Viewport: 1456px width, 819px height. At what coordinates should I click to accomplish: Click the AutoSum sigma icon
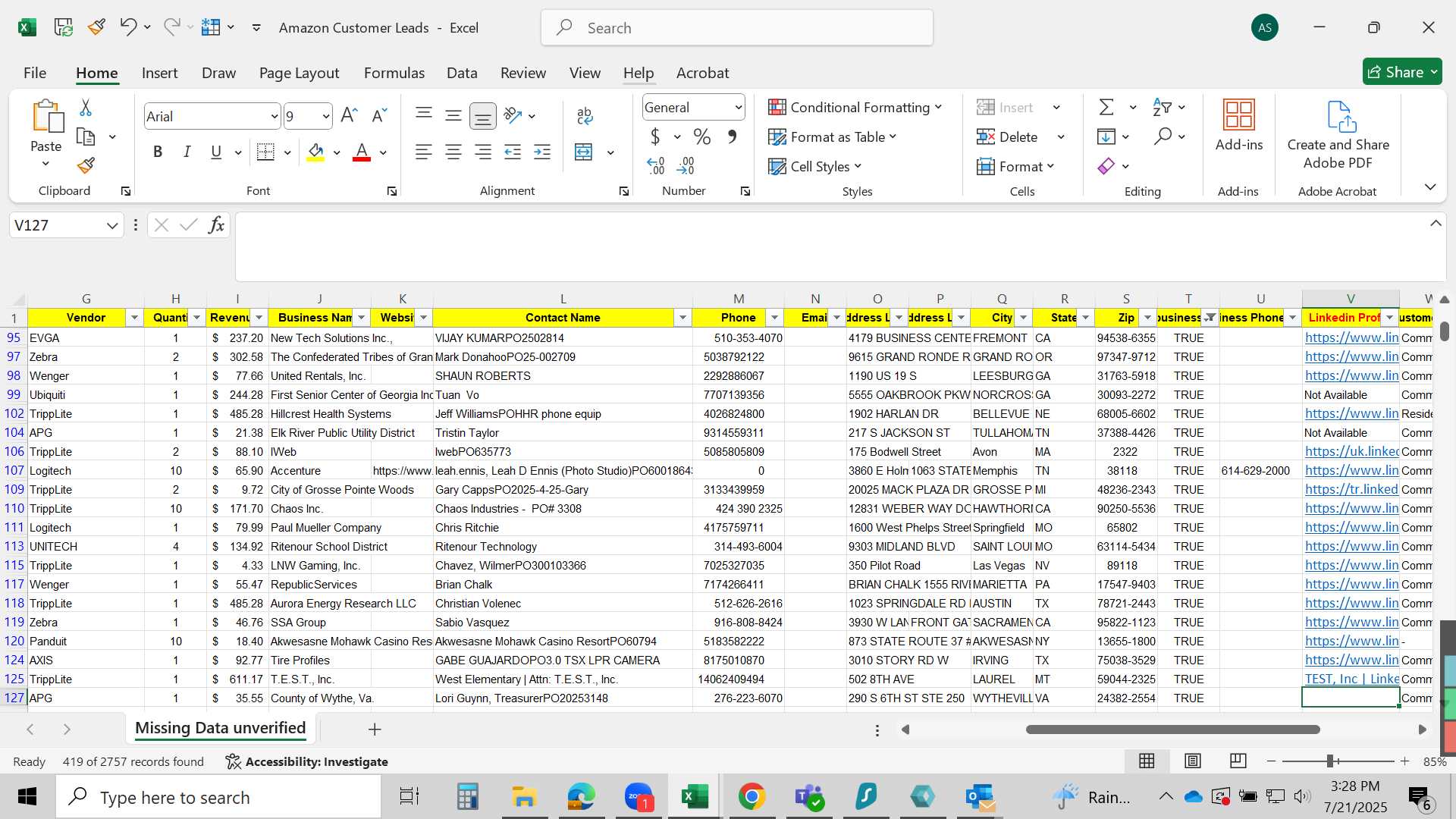click(1106, 107)
